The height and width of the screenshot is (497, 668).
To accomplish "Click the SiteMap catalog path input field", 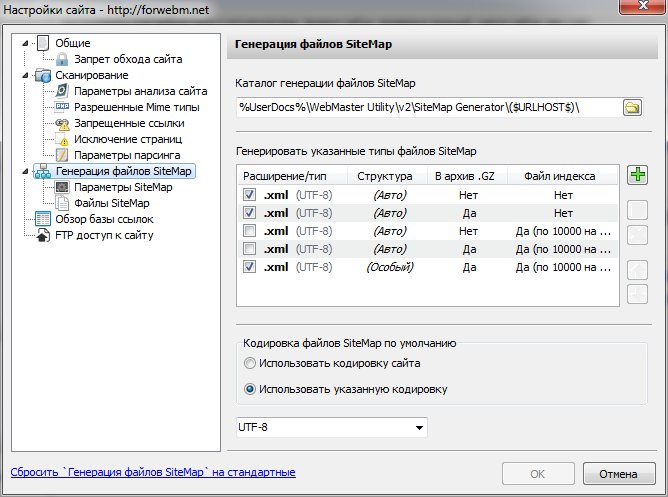I will [x=427, y=107].
